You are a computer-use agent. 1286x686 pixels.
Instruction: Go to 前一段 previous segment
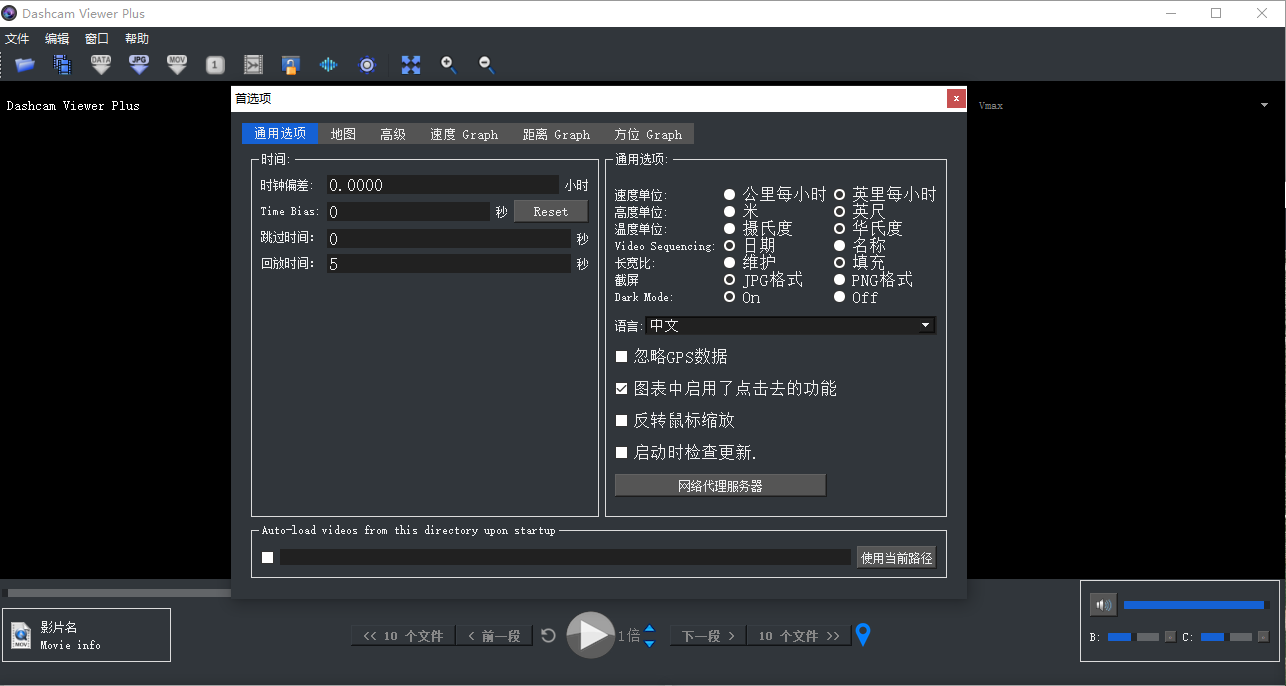(494, 636)
